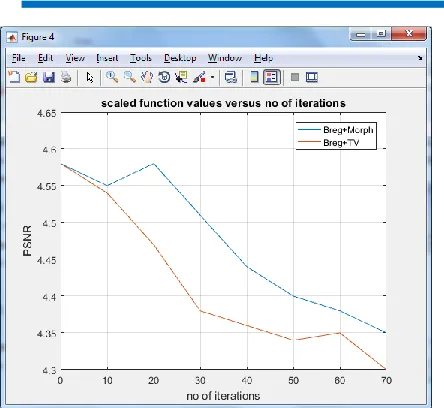Open the Help menu
The height and width of the screenshot is (408, 444).
click(263, 58)
